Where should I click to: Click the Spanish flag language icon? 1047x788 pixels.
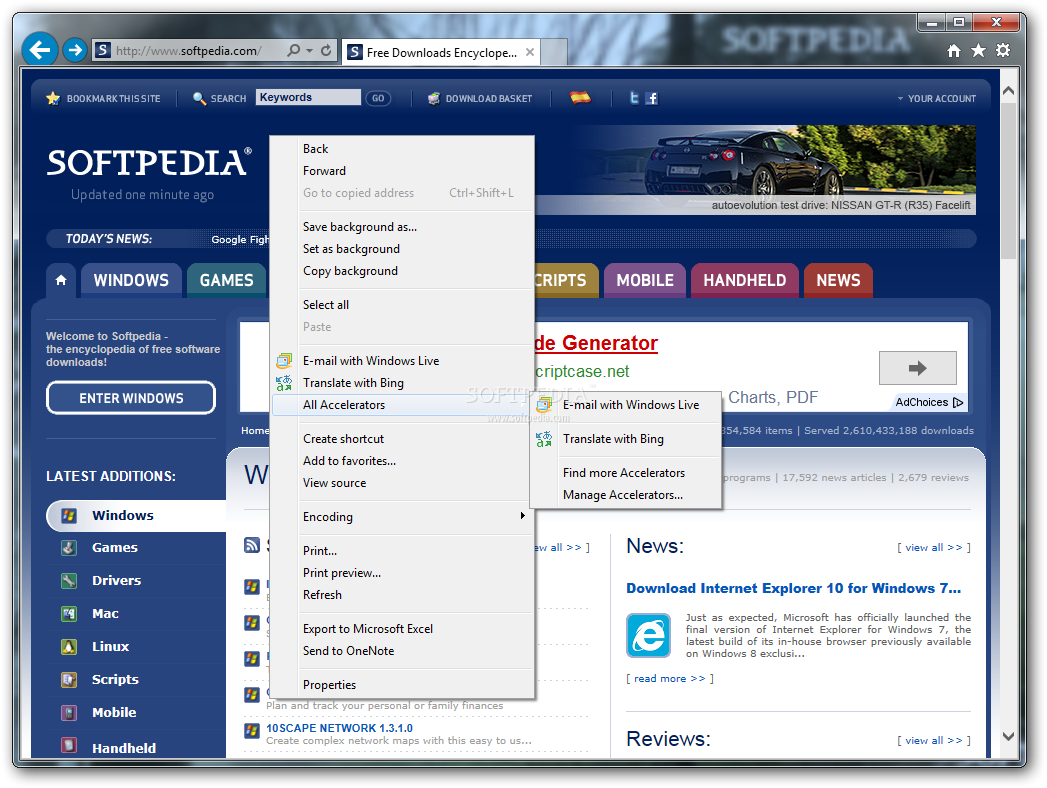point(580,97)
